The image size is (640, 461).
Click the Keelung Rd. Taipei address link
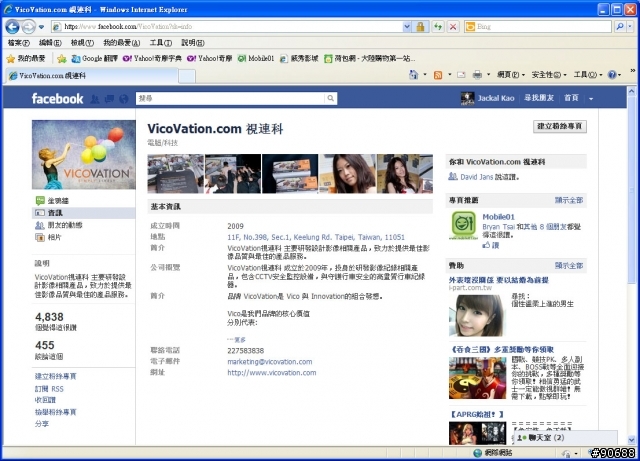point(316,237)
